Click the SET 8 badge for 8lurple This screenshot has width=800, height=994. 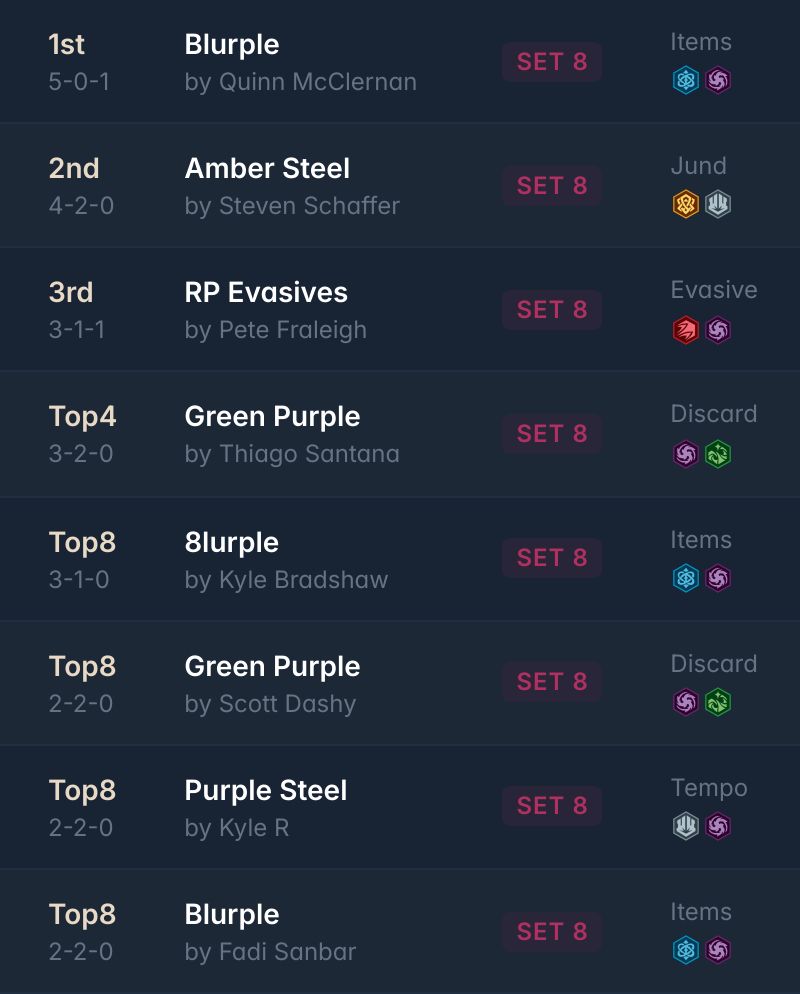(x=552, y=558)
